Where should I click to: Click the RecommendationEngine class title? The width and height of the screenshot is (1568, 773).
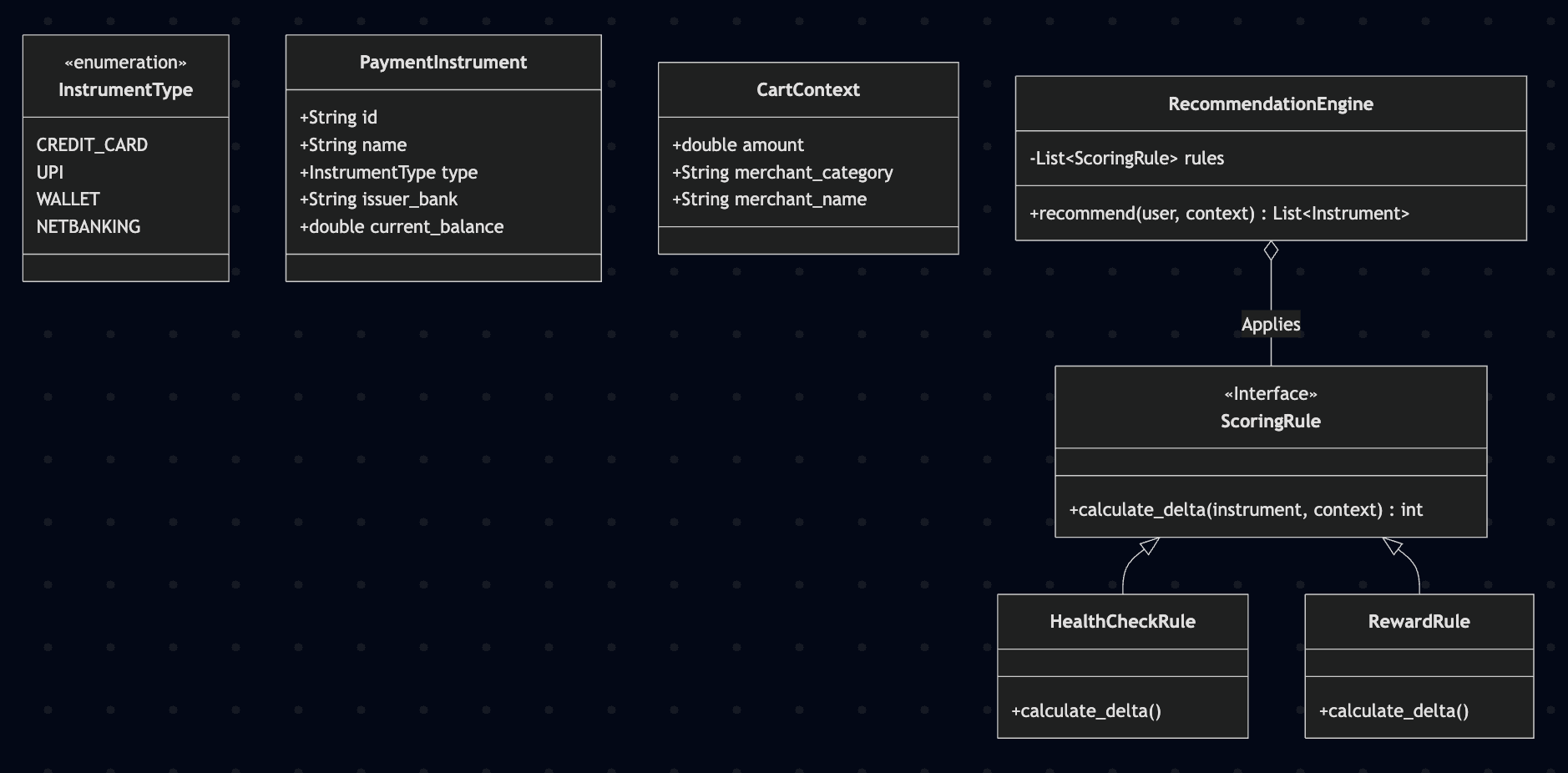1270,104
